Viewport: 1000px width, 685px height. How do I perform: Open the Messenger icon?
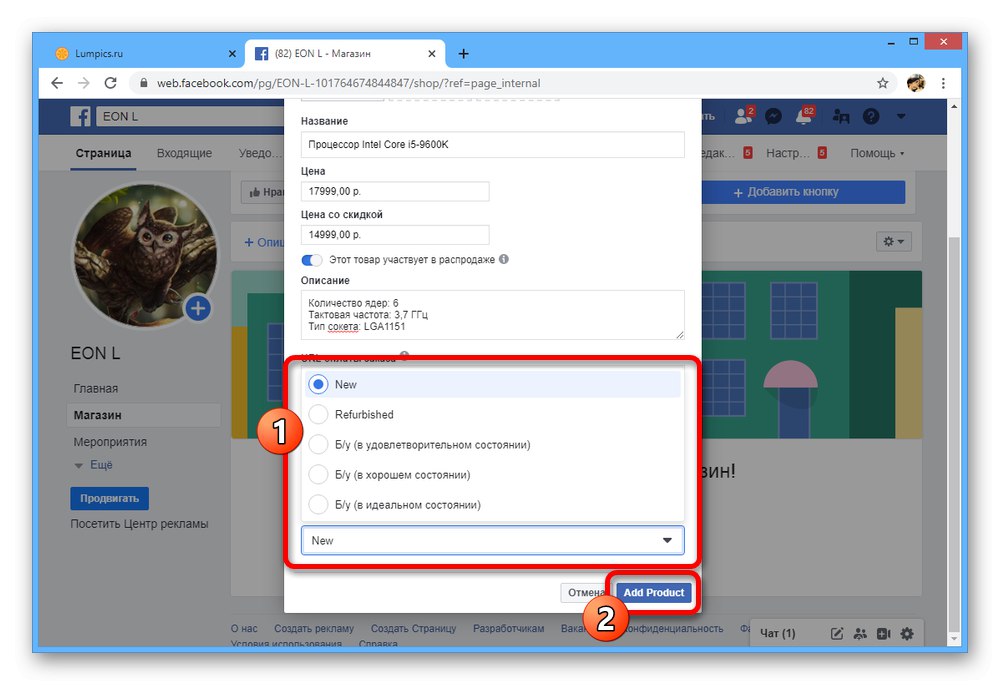[774, 116]
